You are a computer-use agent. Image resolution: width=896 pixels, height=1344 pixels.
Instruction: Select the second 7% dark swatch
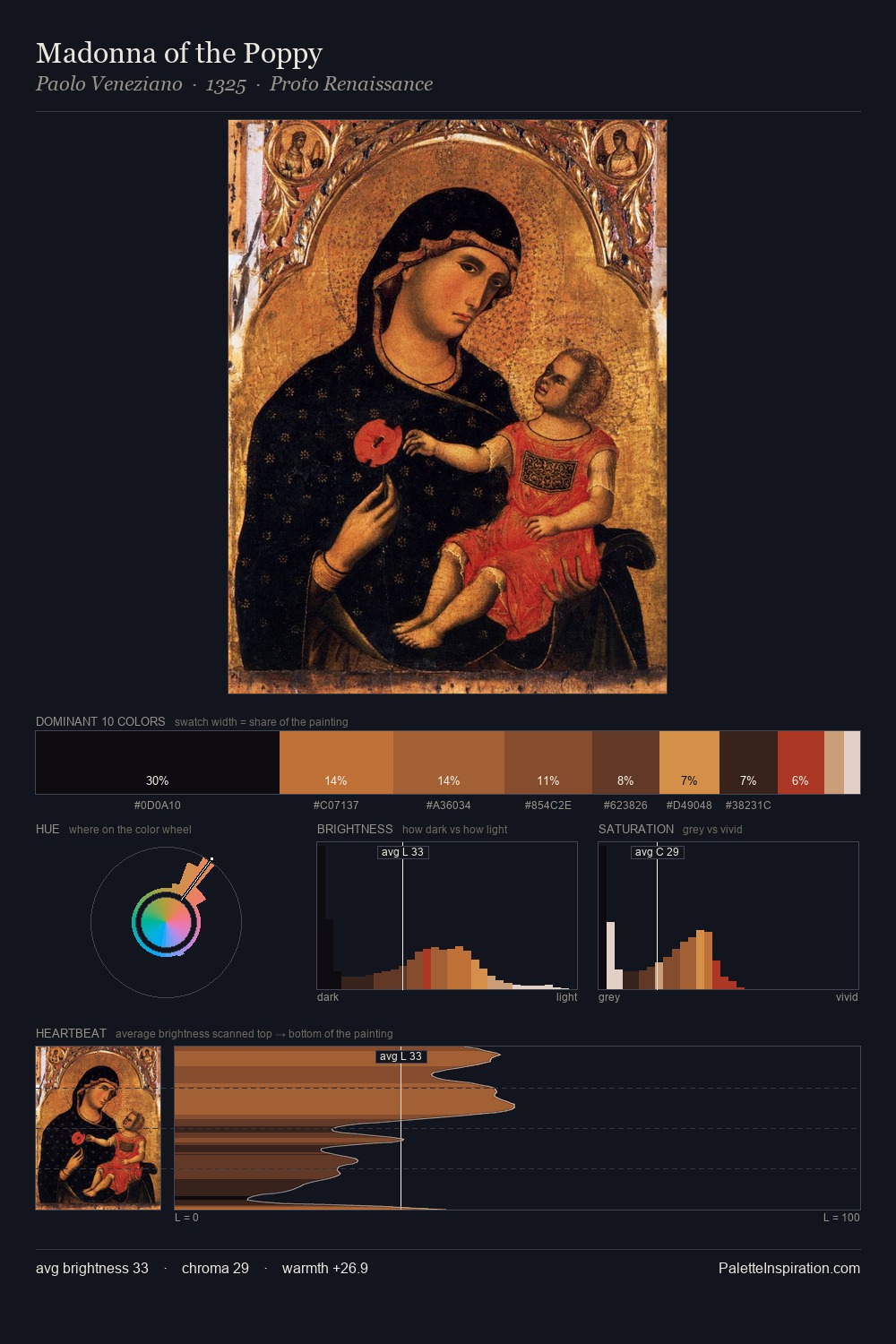coord(748,762)
